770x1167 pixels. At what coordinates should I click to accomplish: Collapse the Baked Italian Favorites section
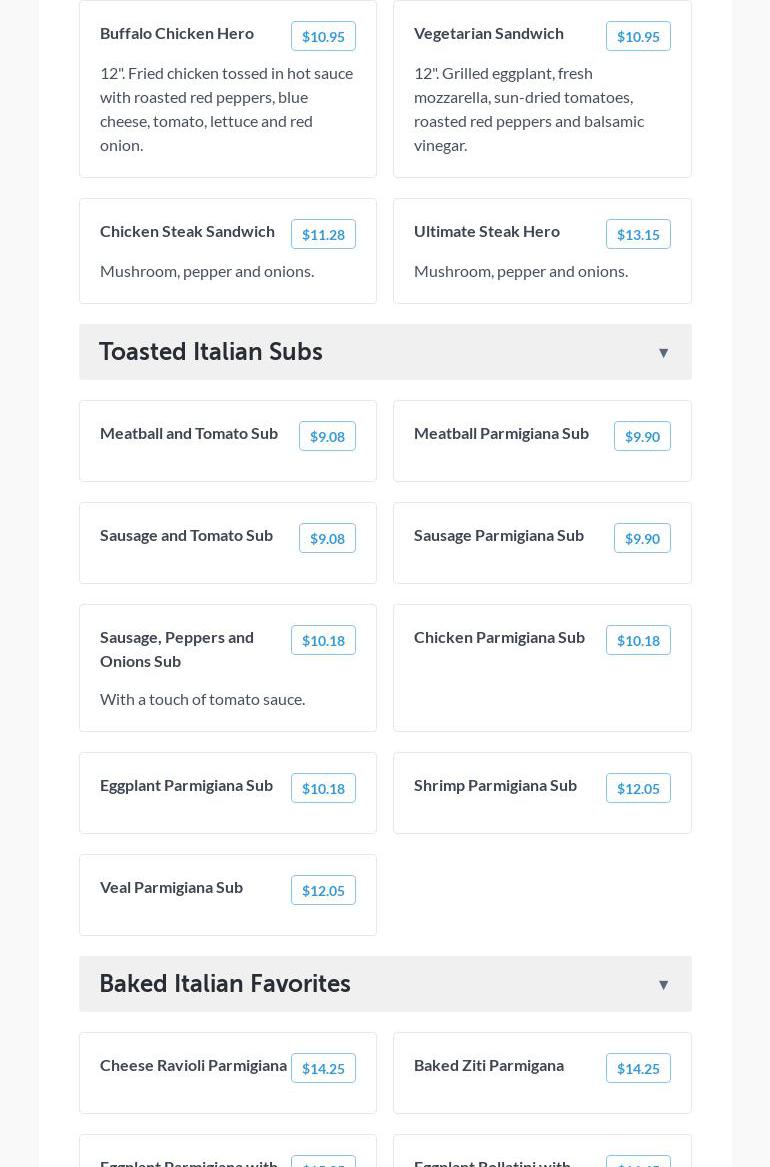pyautogui.click(x=663, y=985)
